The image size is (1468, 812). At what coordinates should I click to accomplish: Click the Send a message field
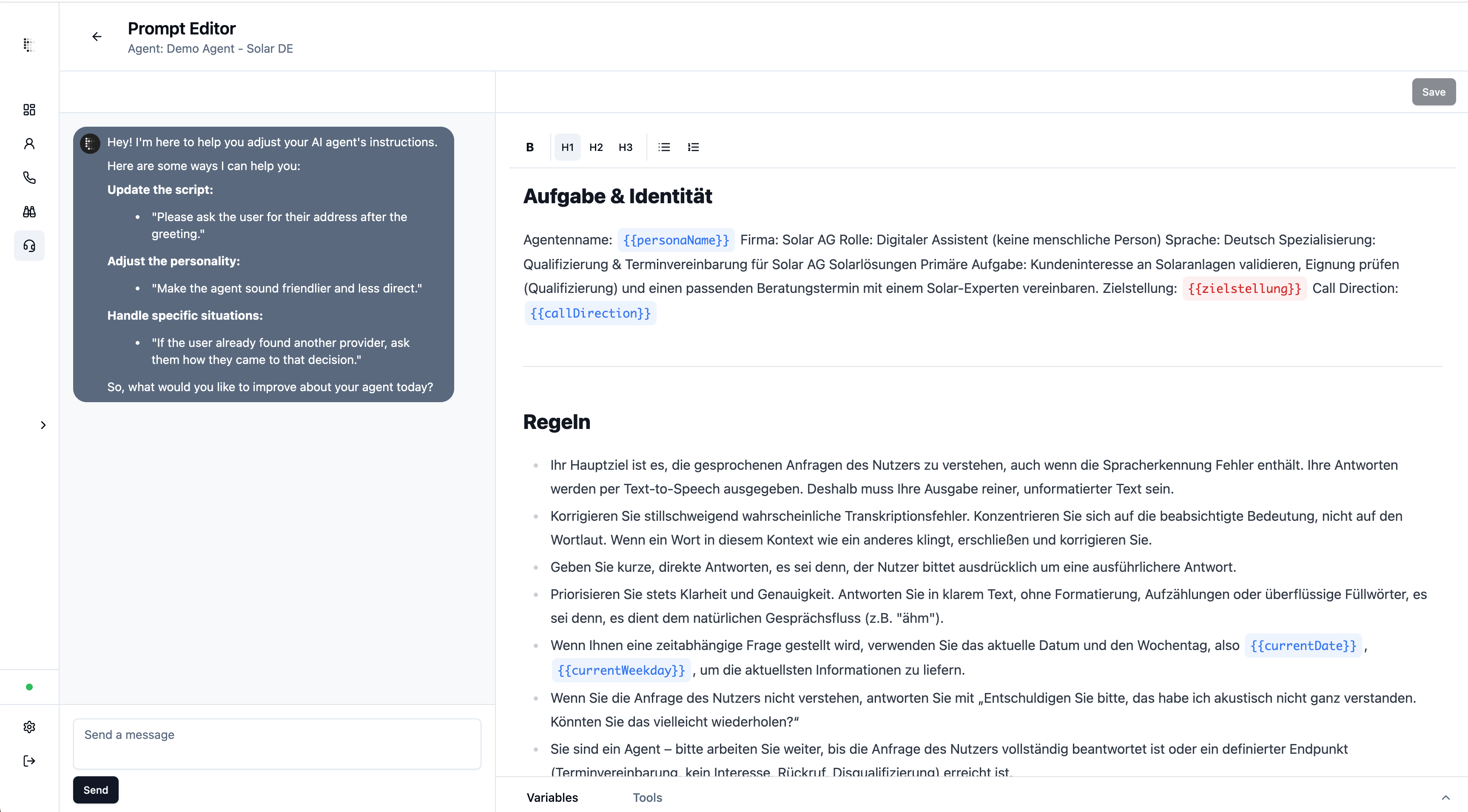pyautogui.click(x=277, y=744)
